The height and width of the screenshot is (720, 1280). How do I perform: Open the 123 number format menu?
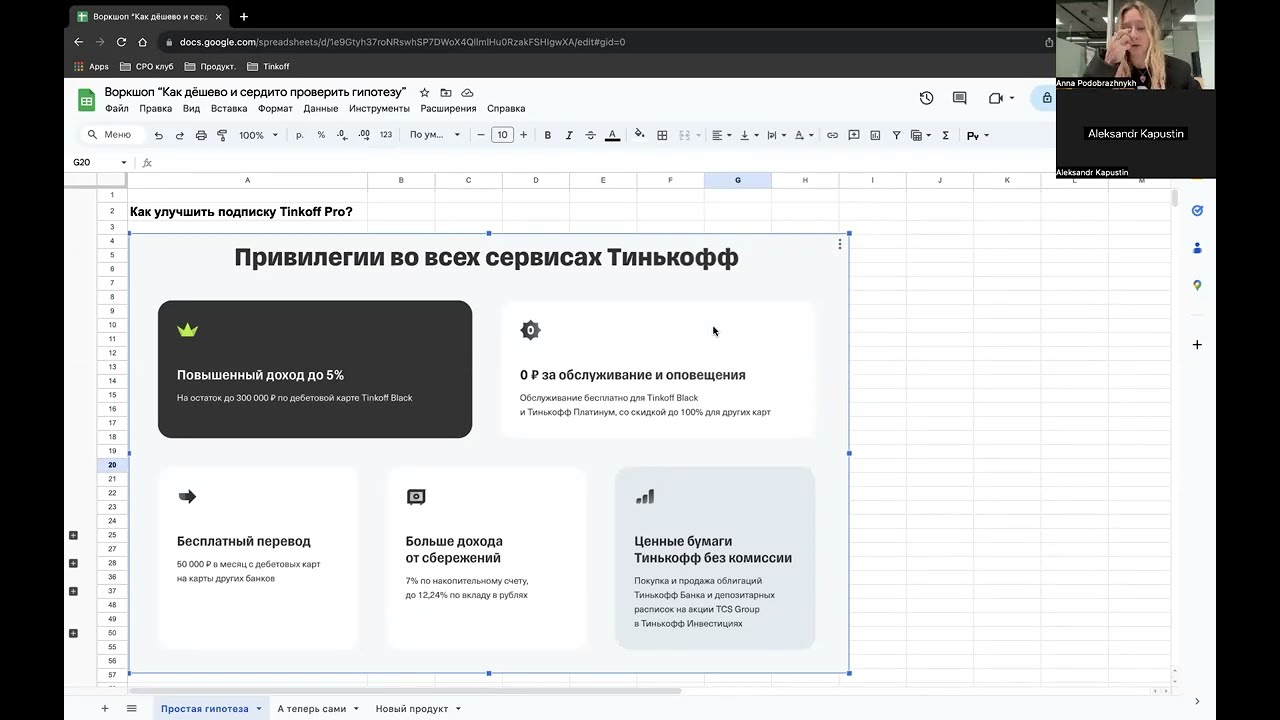pos(386,135)
